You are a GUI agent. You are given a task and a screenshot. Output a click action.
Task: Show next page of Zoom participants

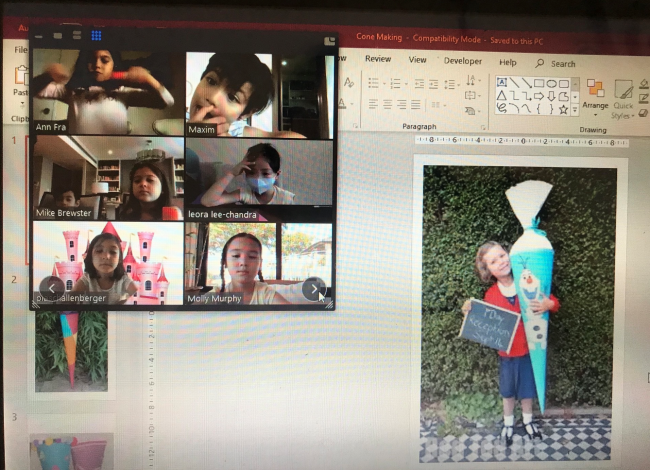(314, 289)
